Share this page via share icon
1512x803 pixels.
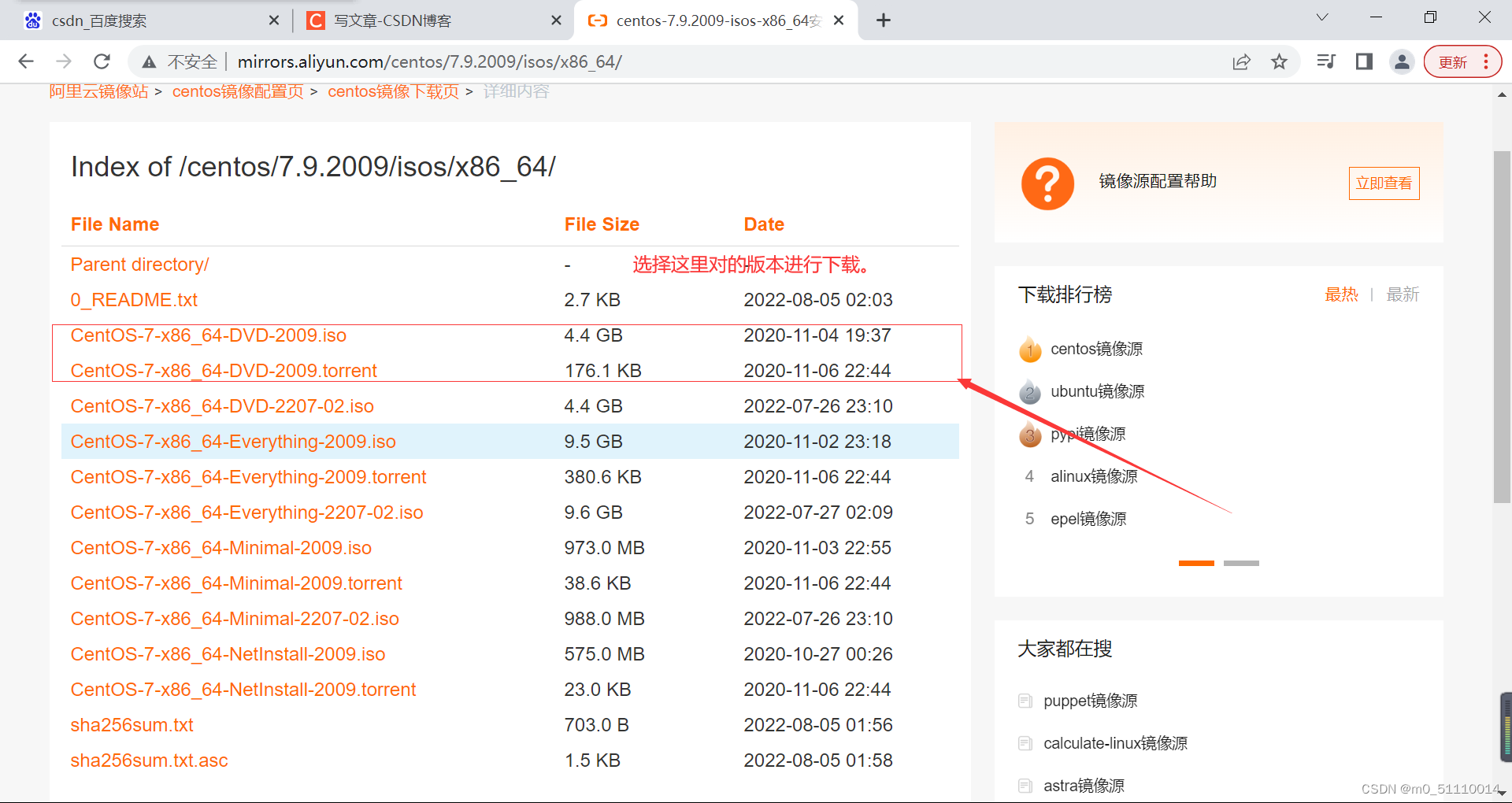point(1241,62)
